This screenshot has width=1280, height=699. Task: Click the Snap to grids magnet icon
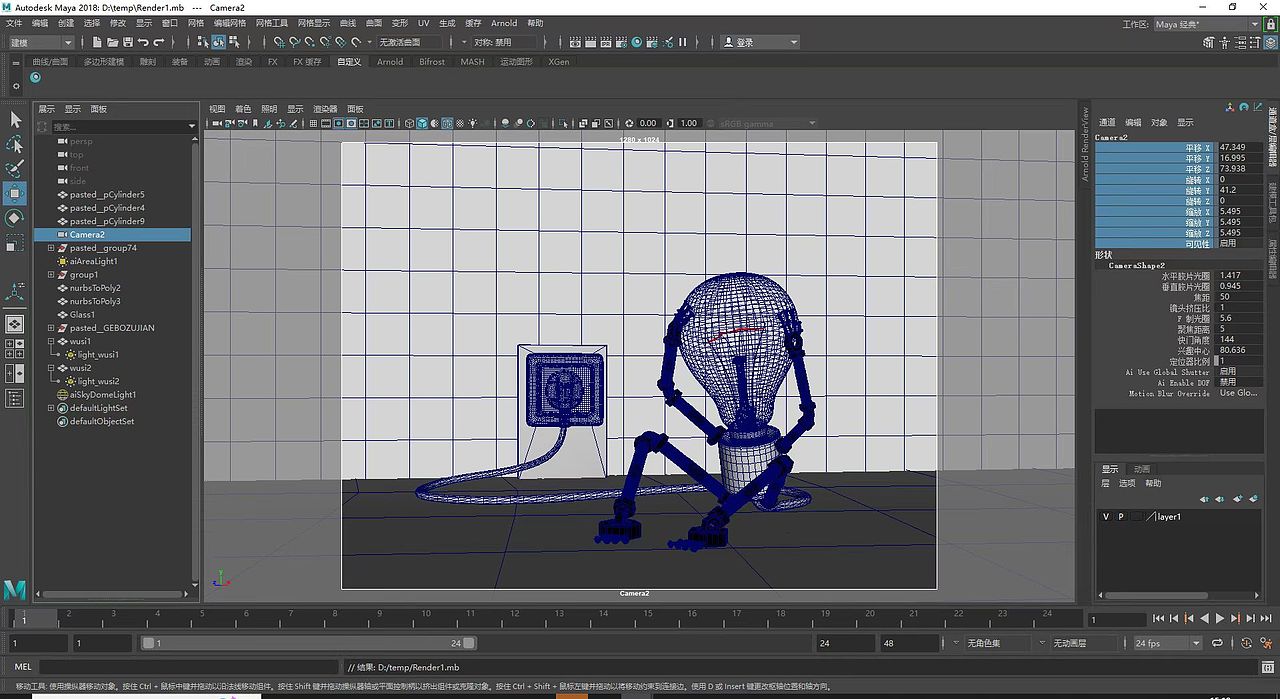[279, 42]
